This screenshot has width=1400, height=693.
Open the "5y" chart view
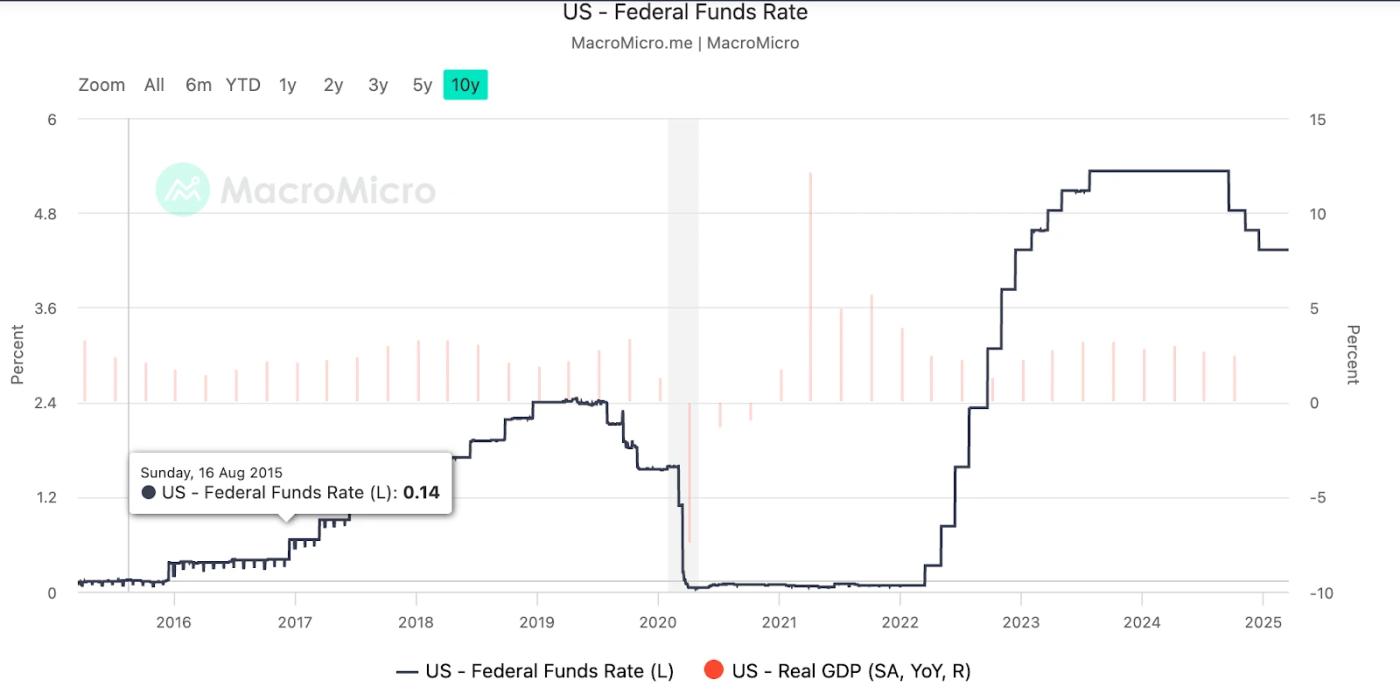click(x=421, y=85)
